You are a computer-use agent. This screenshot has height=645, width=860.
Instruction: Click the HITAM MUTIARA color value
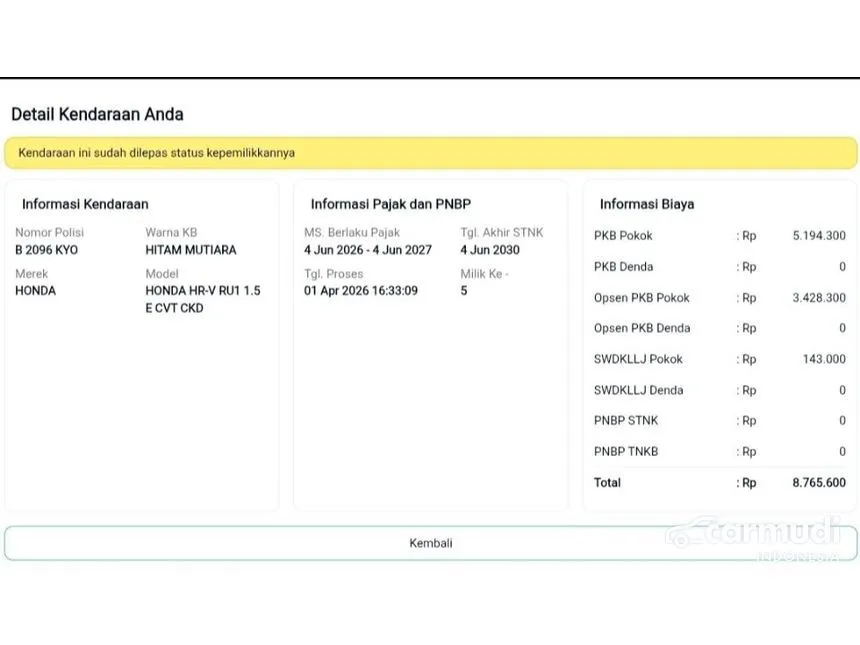pyautogui.click(x=191, y=250)
